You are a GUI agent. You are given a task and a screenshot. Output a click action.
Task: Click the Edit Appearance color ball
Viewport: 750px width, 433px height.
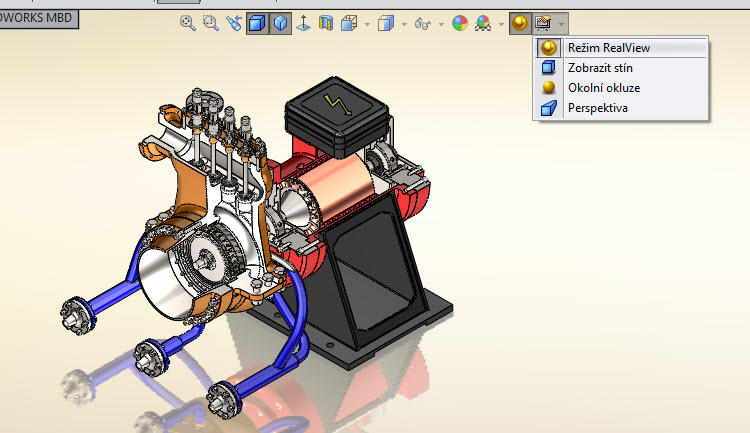460,23
